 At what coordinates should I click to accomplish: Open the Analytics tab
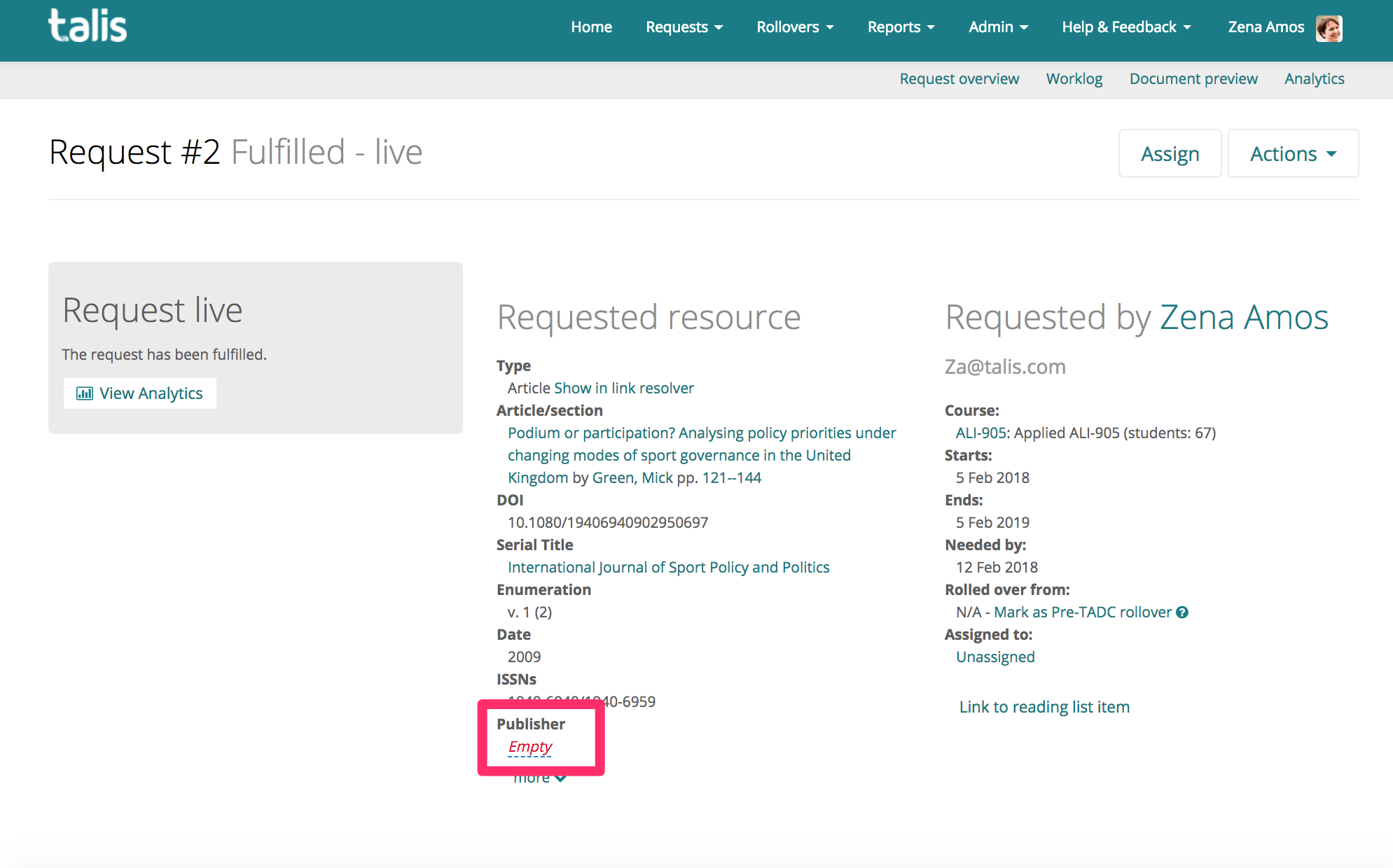click(x=1314, y=78)
